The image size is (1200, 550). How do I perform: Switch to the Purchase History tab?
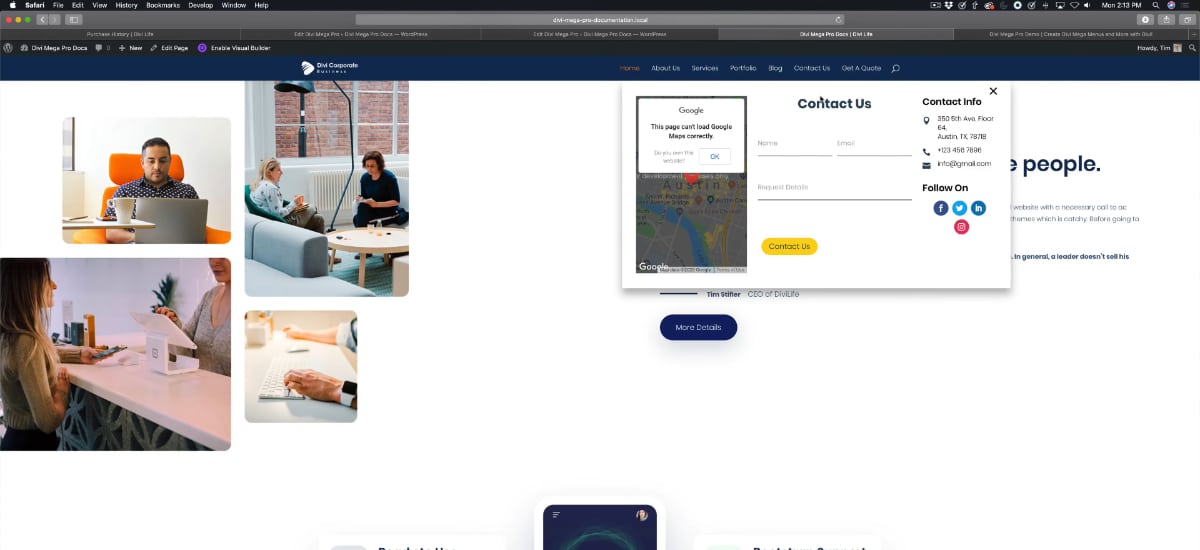coord(120,33)
